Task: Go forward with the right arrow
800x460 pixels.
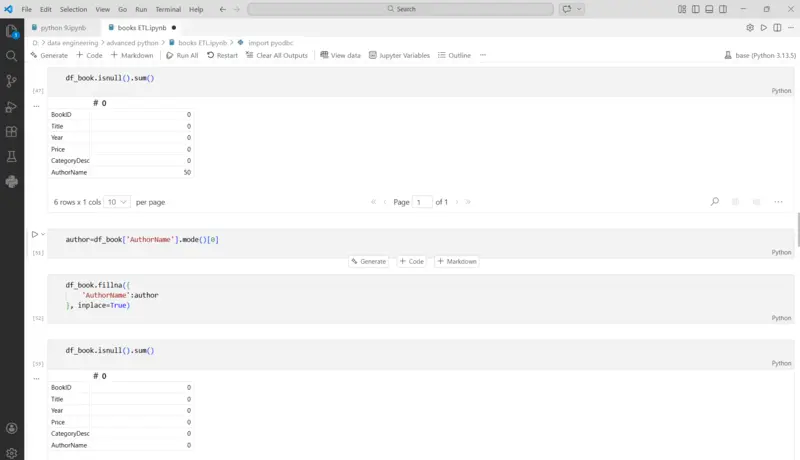Action: pyautogui.click(x=237, y=9)
